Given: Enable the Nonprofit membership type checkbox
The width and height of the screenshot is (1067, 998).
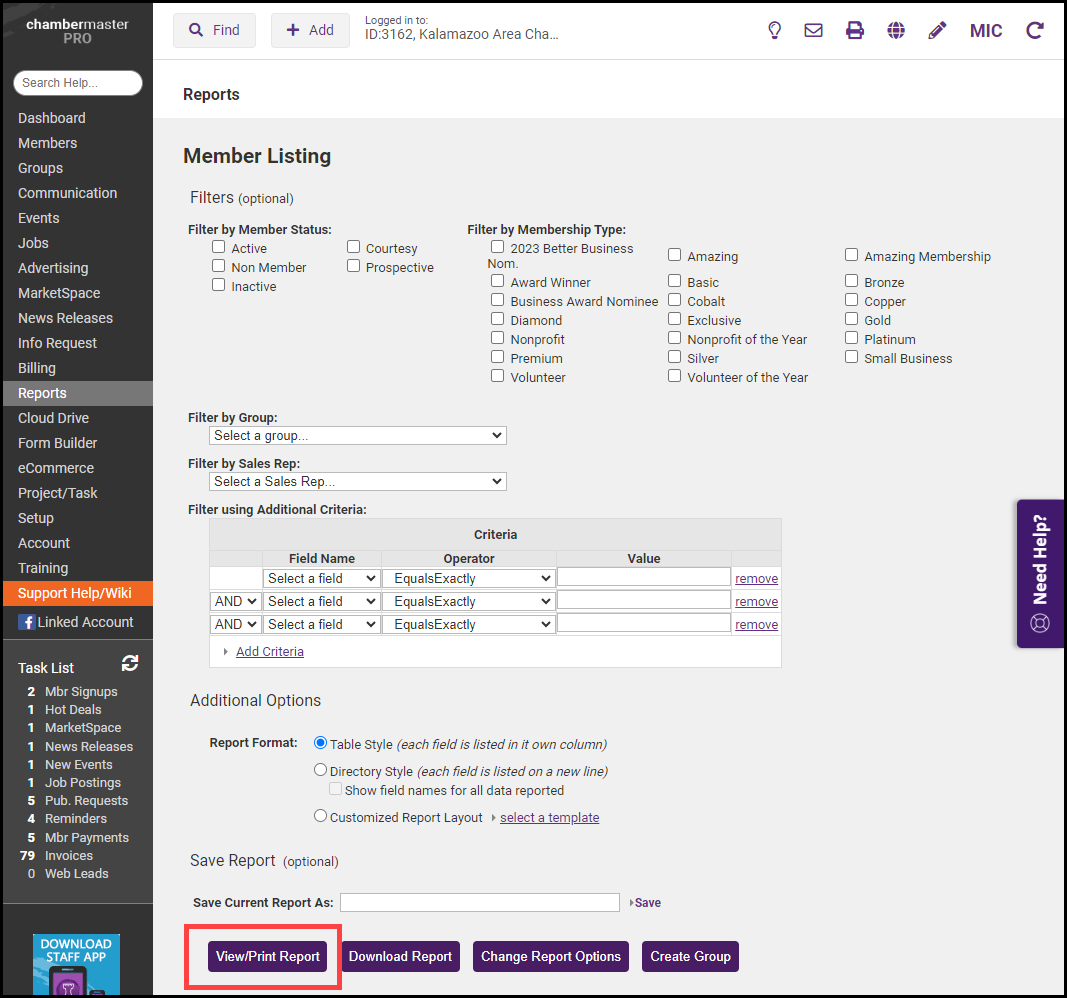Looking at the screenshot, I should pyautogui.click(x=497, y=338).
